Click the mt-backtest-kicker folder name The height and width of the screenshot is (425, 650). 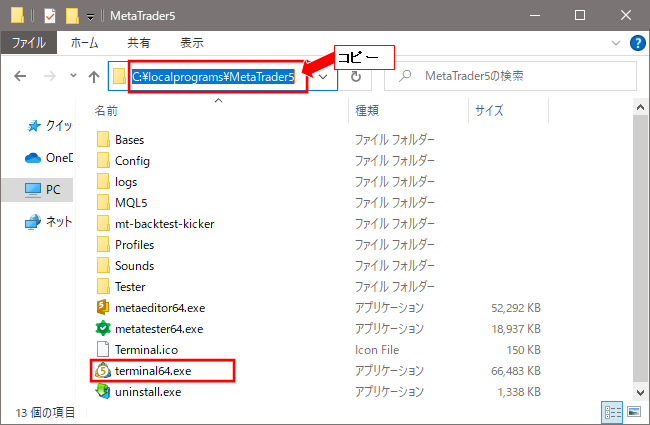[x=165, y=224]
